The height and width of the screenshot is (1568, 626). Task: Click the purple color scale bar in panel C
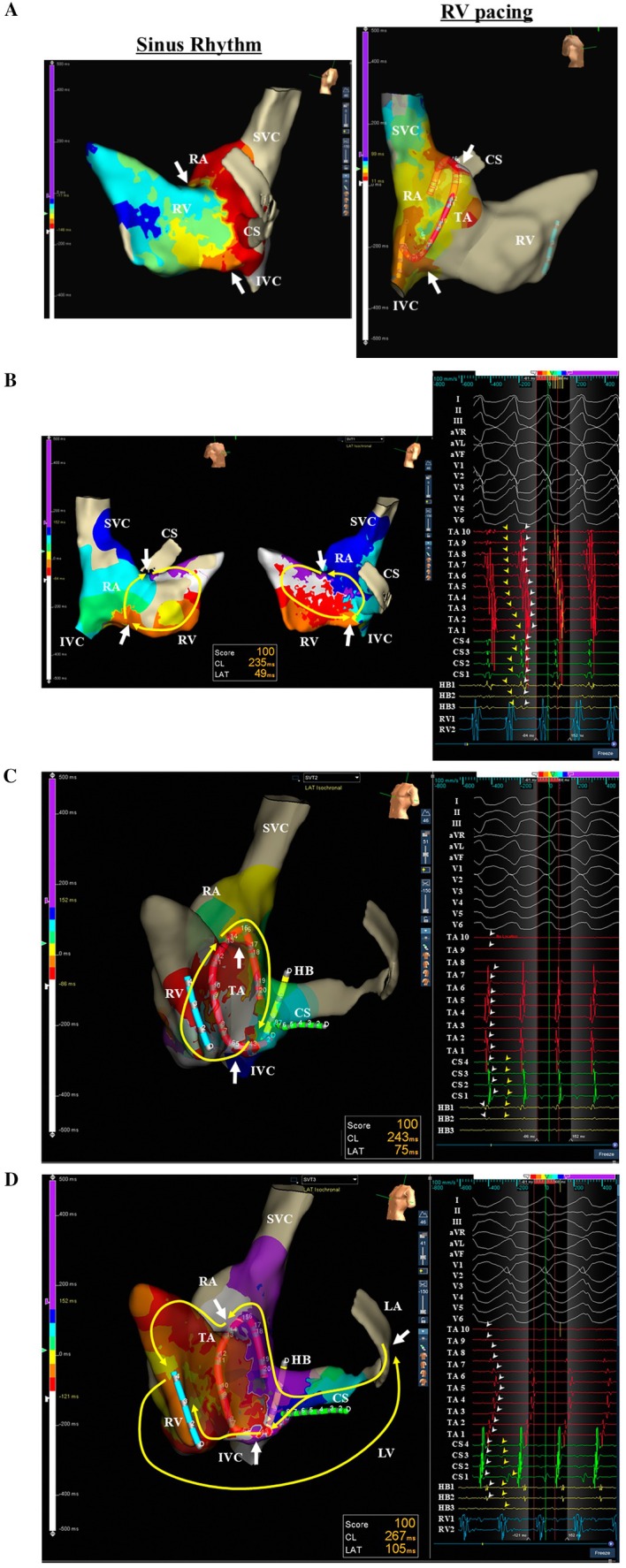coord(51,841)
